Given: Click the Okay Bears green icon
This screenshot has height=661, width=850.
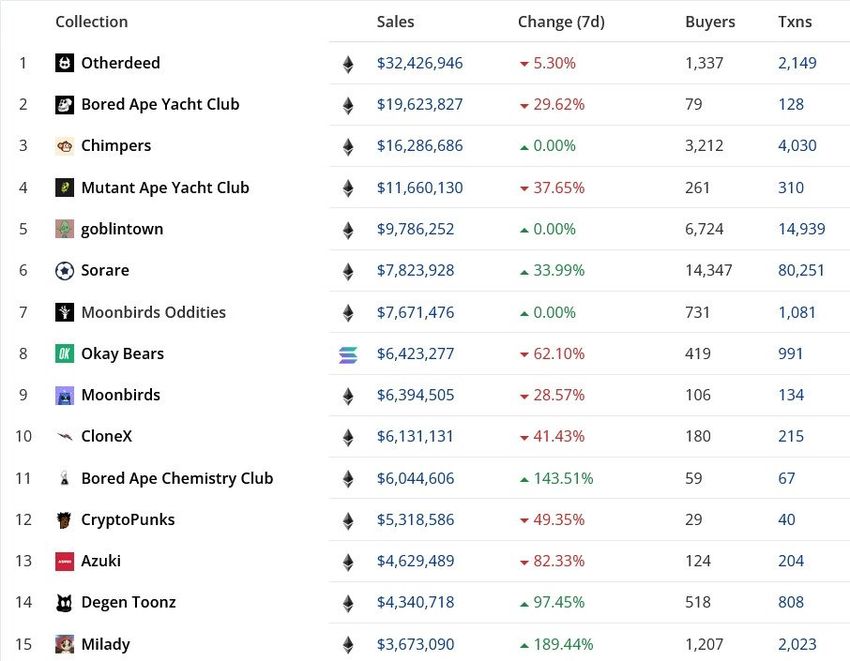Looking at the screenshot, I should pos(64,354).
